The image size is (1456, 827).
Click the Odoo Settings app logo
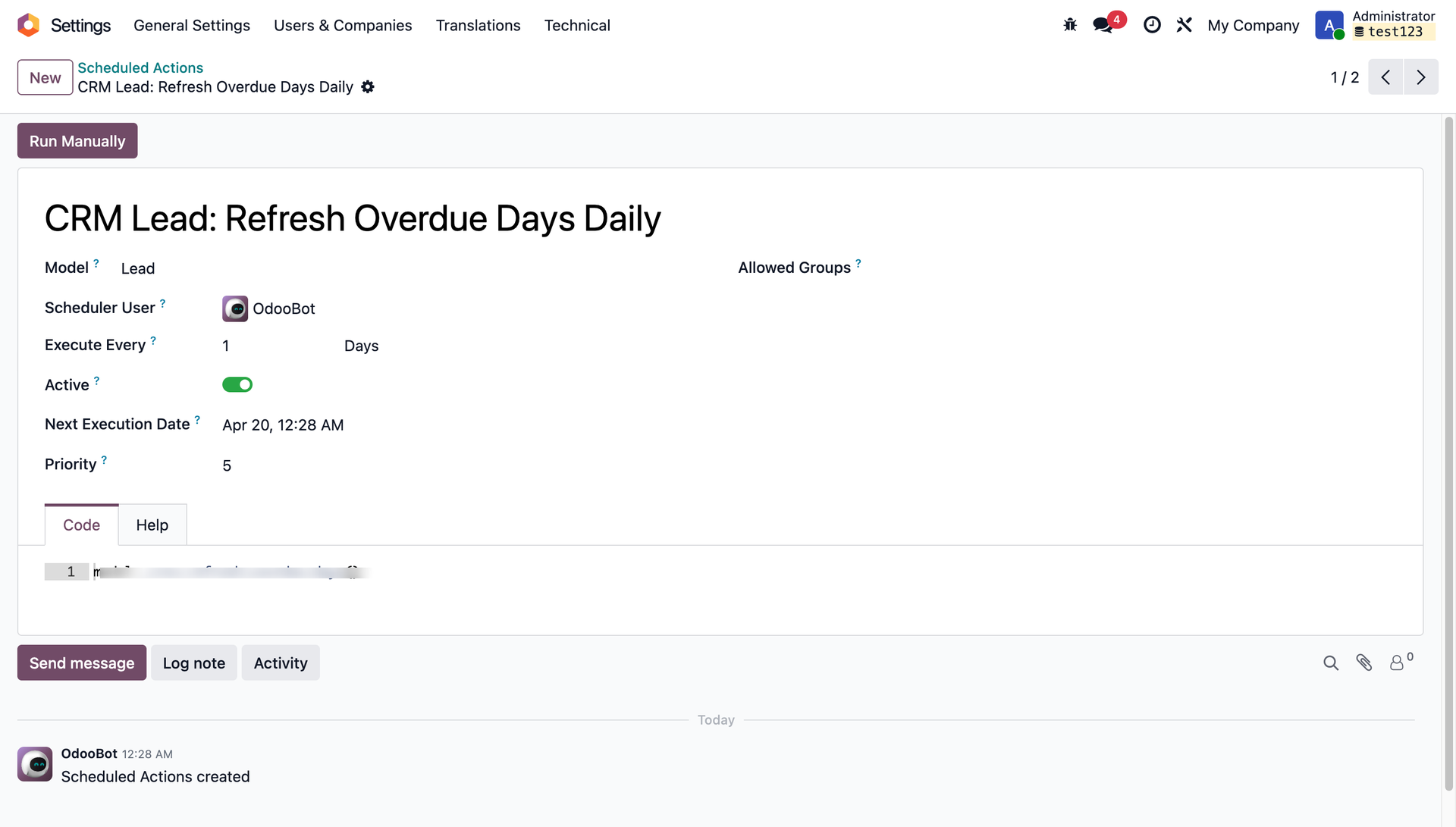point(28,25)
